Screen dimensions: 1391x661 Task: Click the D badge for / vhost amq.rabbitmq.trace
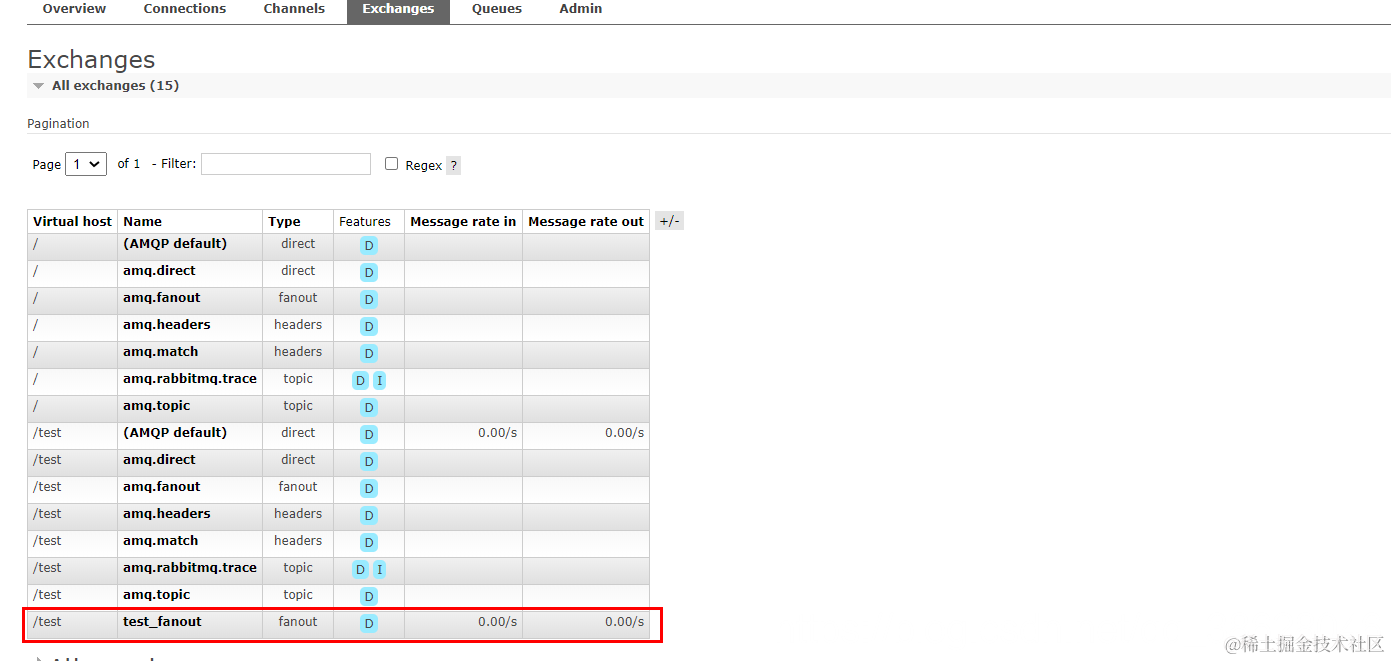(x=360, y=381)
